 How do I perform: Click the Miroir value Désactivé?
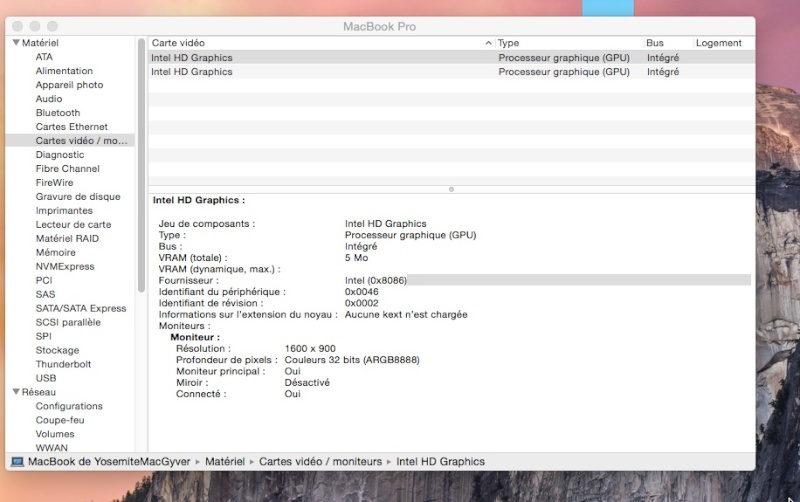click(307, 382)
